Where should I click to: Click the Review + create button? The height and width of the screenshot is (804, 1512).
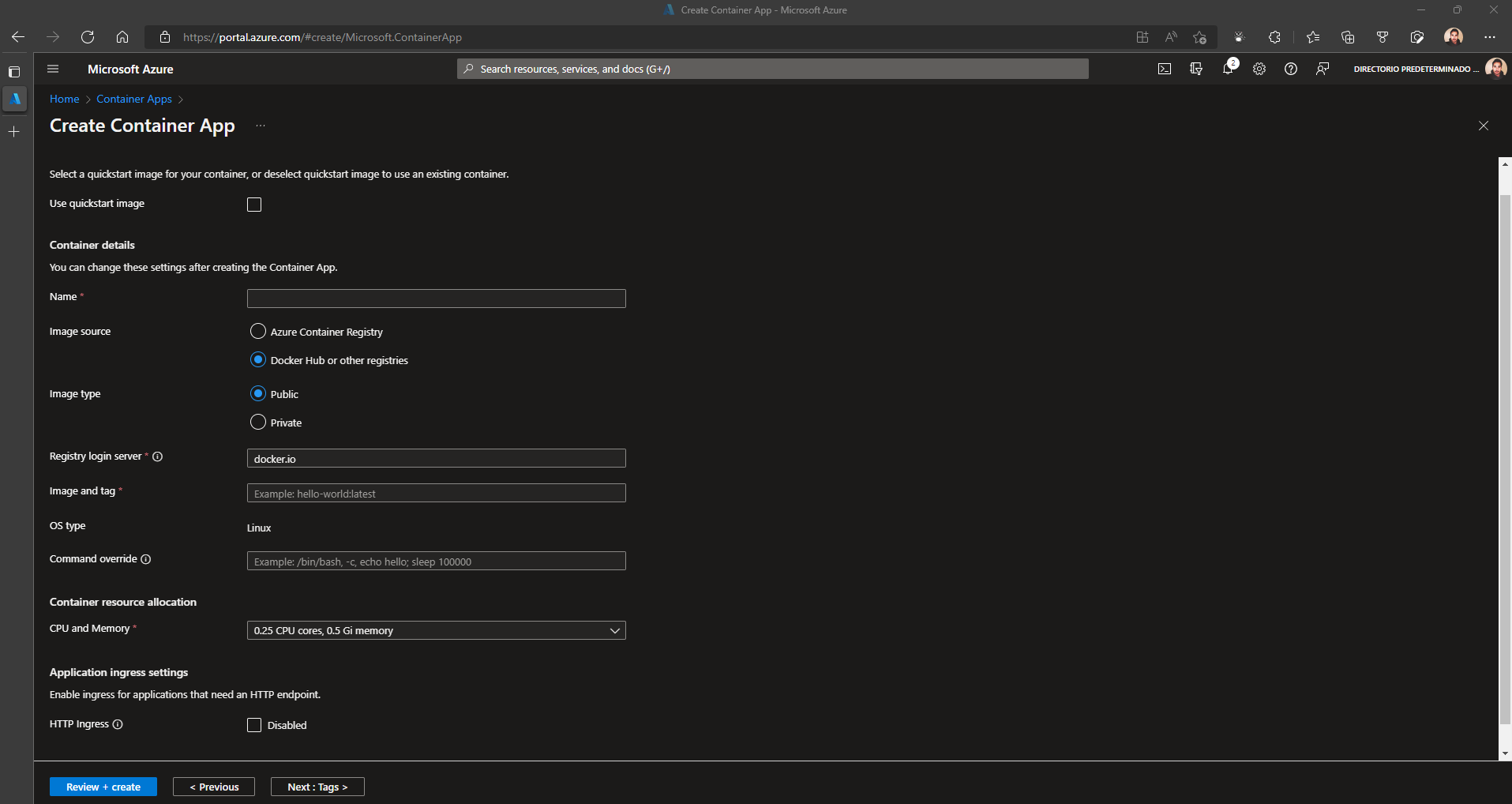103,787
